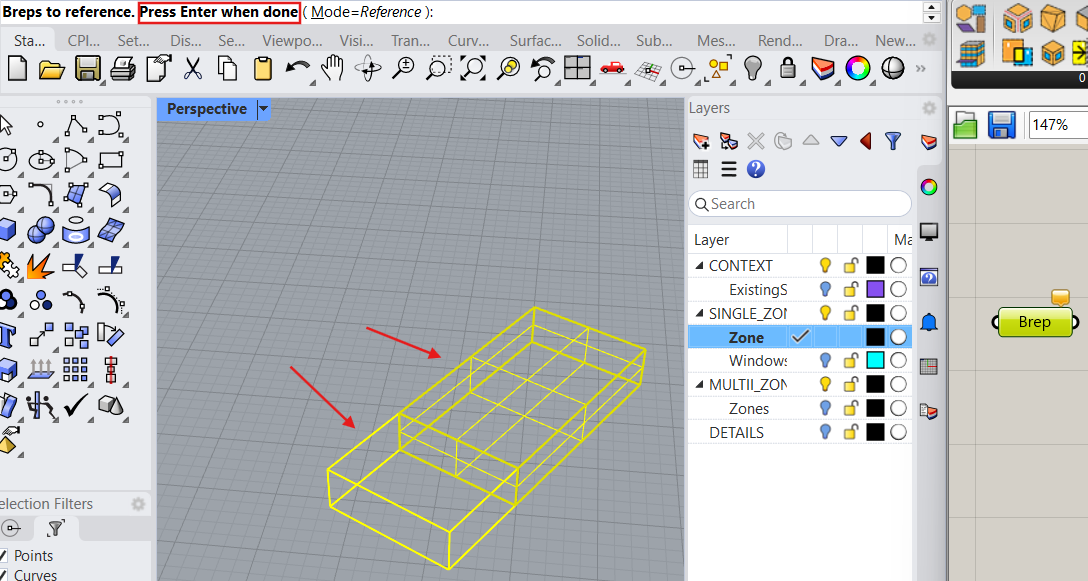Toggle visibility bulb of CONTEXT layer
This screenshot has width=1088, height=581.
pyautogui.click(x=825, y=265)
